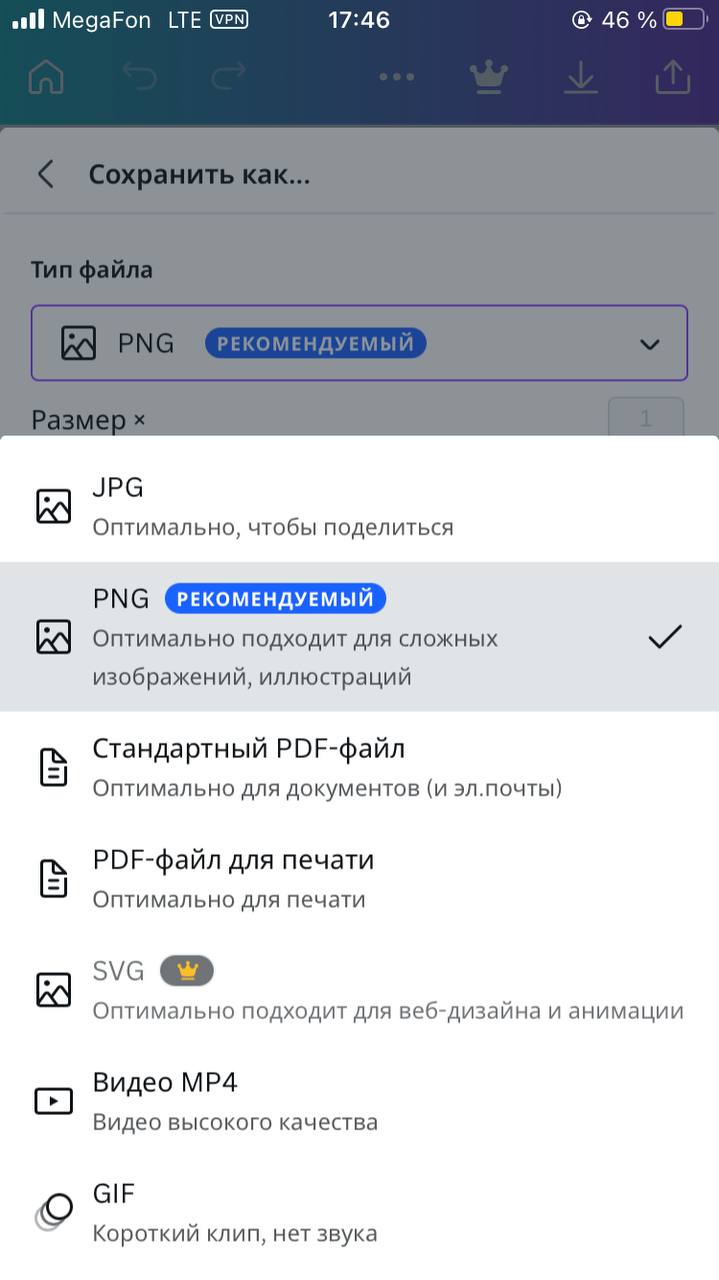Choose Стандартный PDF-файл option
The image size is (719, 1280).
pyautogui.click(x=359, y=767)
